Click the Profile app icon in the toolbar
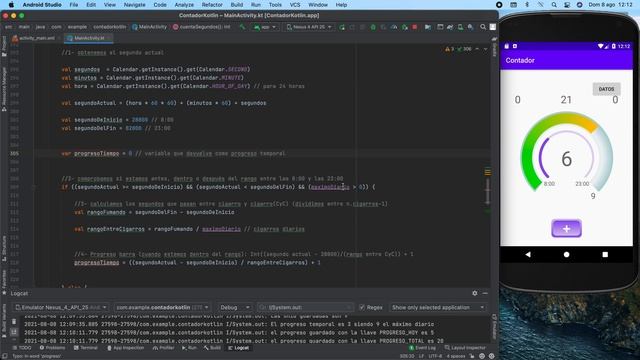The width and height of the screenshot is (640, 360). point(394,27)
